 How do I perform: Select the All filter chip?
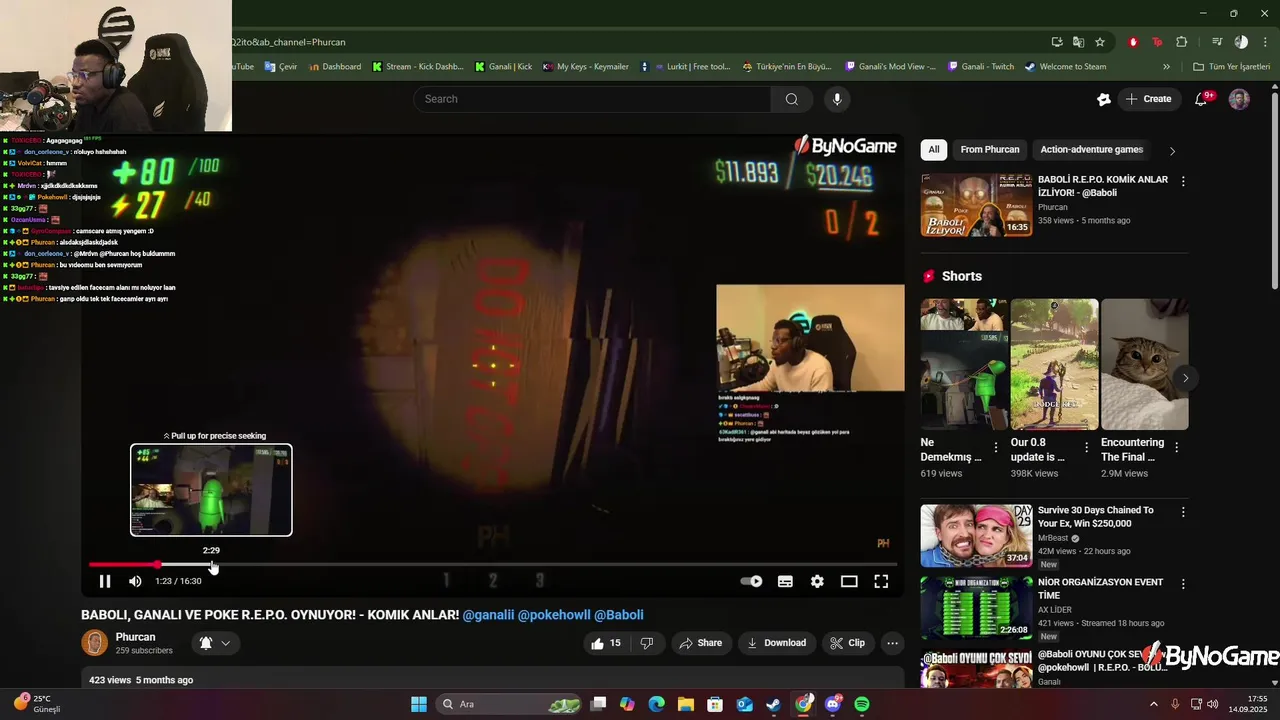[933, 150]
